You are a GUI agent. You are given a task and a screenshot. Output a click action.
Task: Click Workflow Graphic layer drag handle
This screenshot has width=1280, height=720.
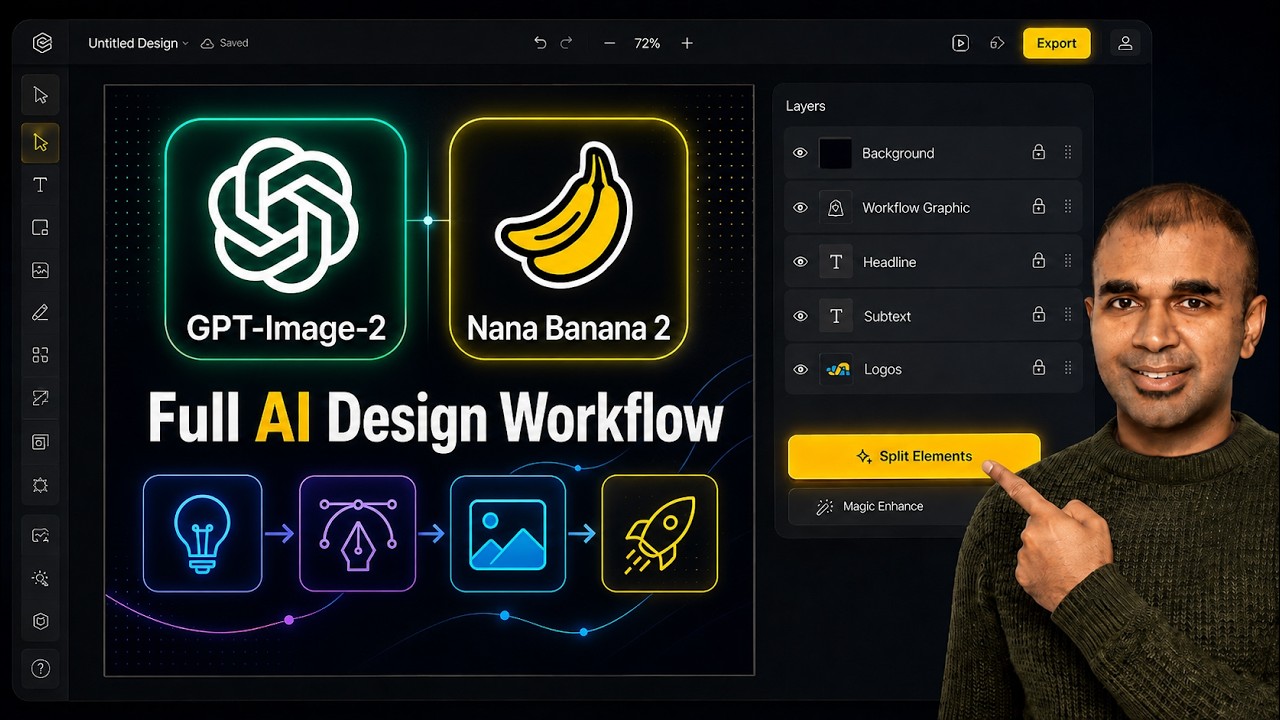(1068, 206)
